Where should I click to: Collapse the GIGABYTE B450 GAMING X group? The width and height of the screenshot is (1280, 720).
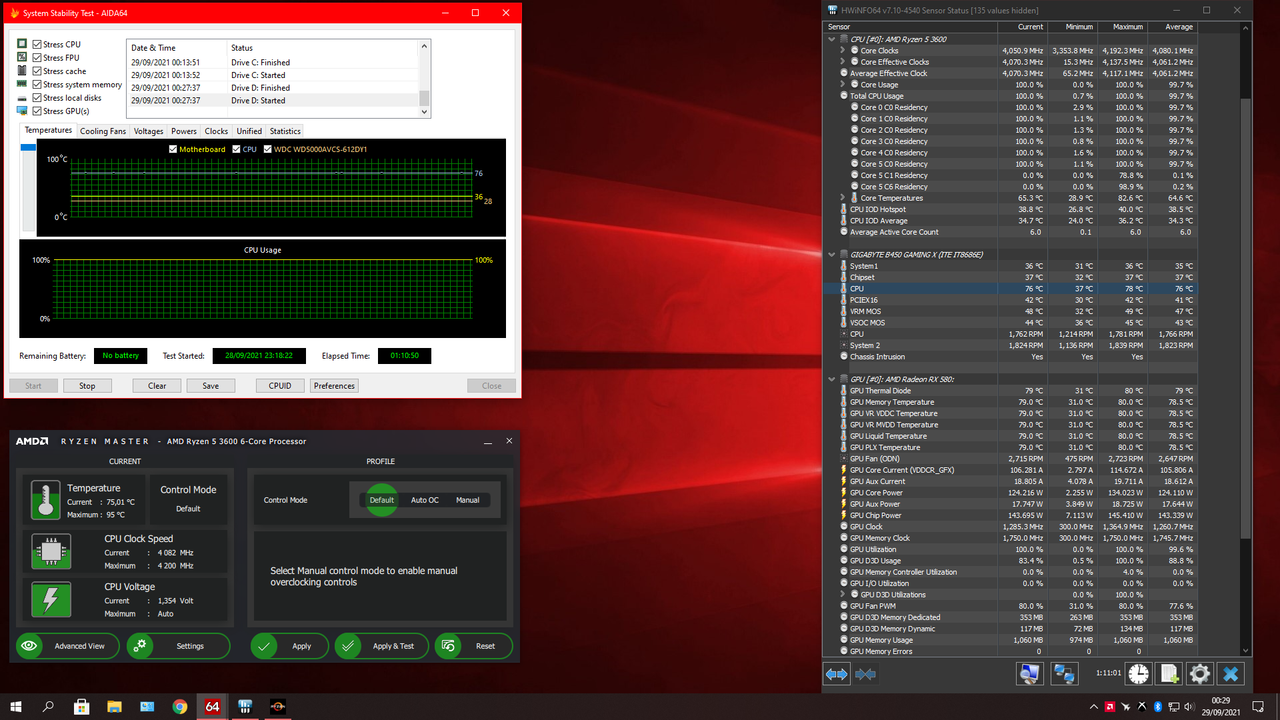pyautogui.click(x=831, y=255)
